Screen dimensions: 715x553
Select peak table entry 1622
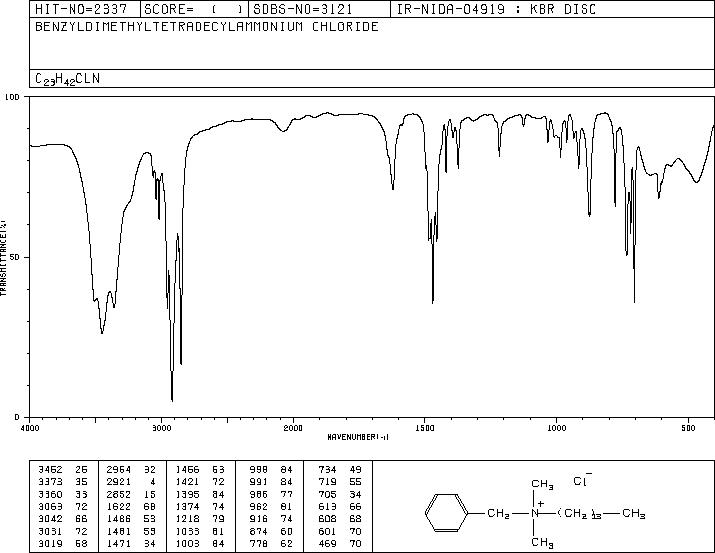(x=119, y=506)
